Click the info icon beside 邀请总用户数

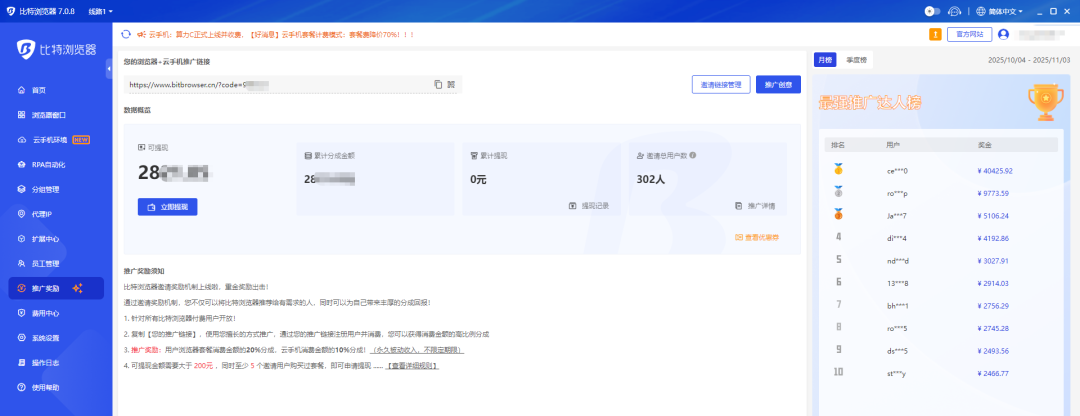pyautogui.click(x=692, y=156)
